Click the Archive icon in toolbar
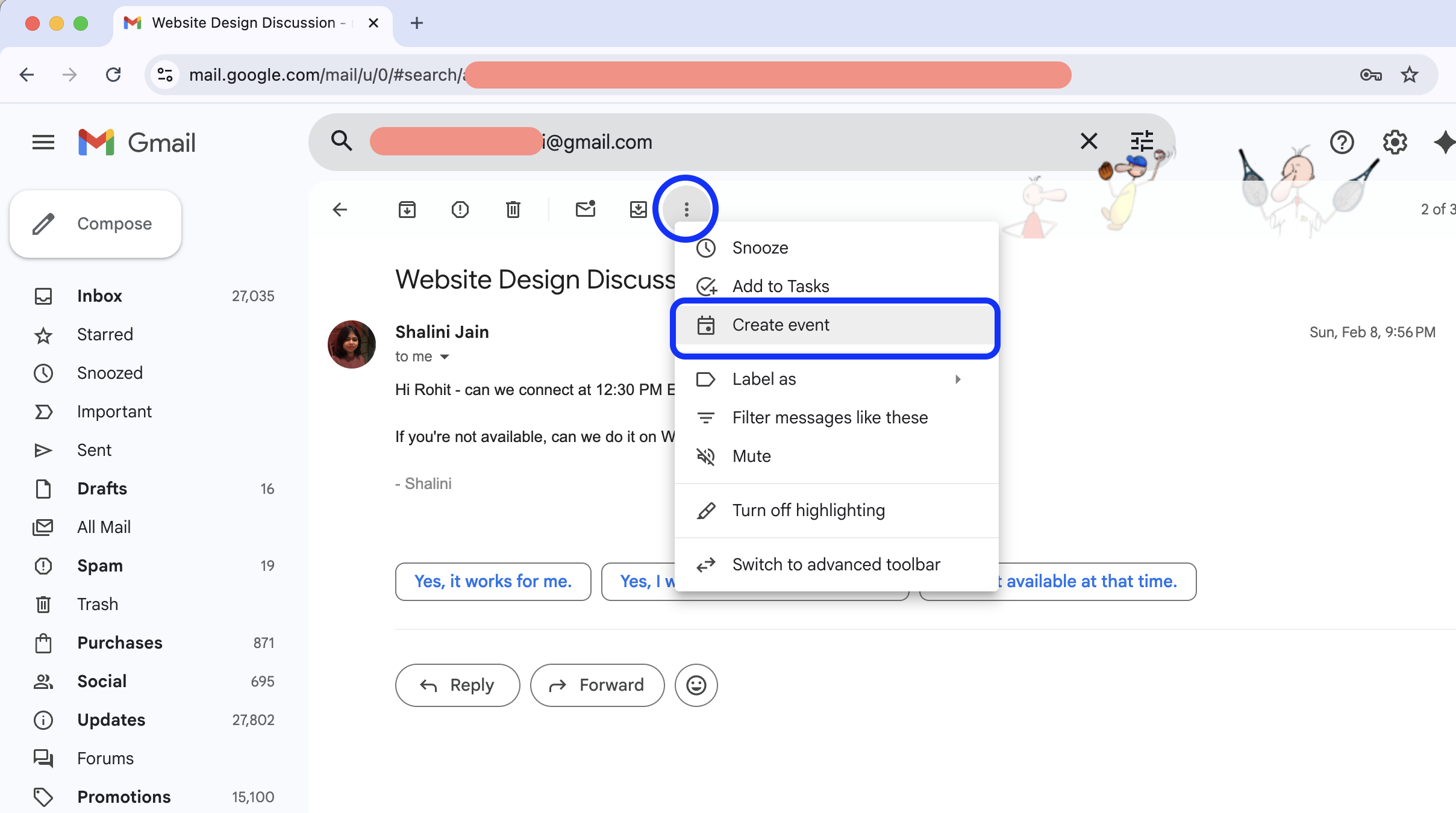Image resolution: width=1456 pixels, height=813 pixels. coord(407,210)
